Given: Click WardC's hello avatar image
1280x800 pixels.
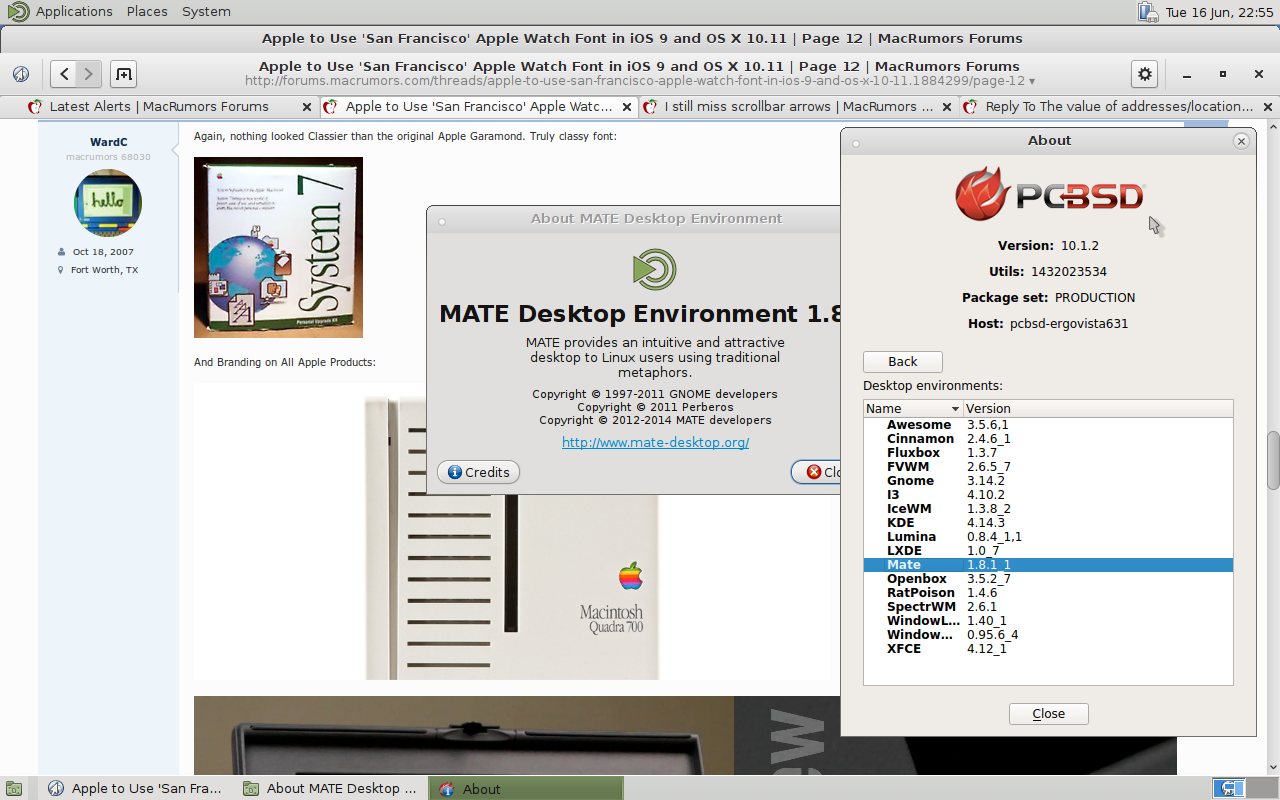Looking at the screenshot, I should [108, 202].
